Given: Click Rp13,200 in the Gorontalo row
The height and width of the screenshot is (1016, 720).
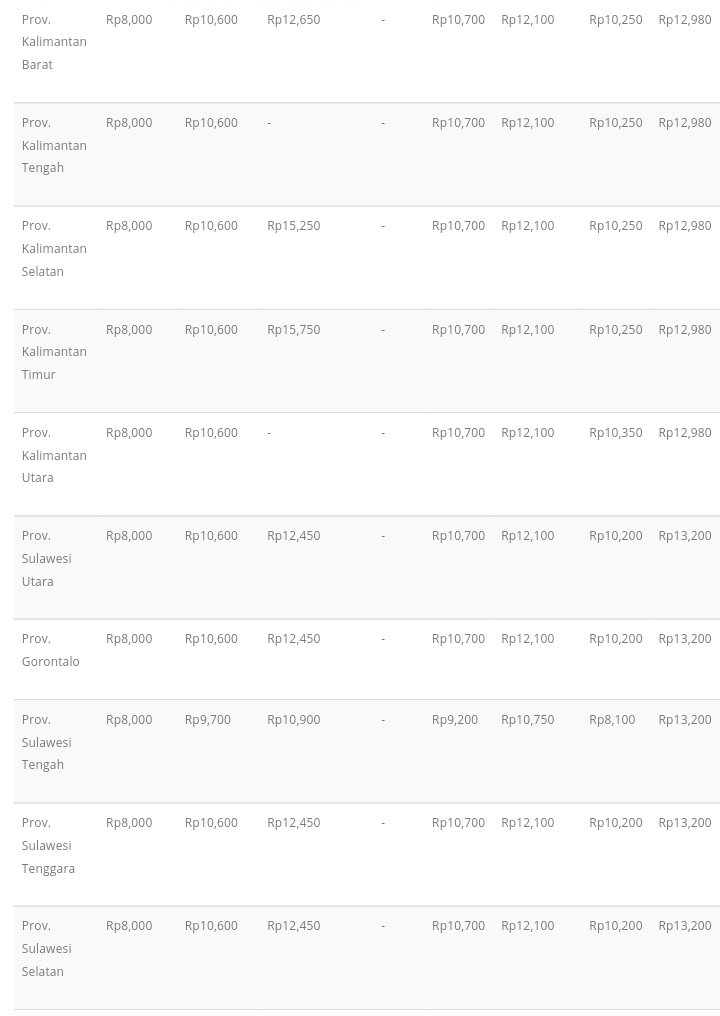Looking at the screenshot, I should [x=684, y=639].
